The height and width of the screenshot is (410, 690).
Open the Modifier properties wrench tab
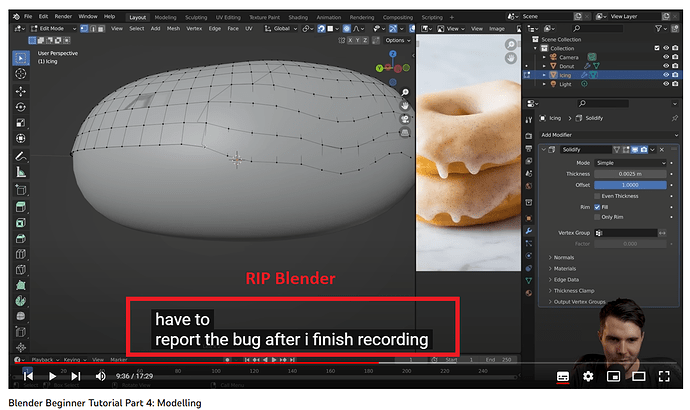point(529,231)
